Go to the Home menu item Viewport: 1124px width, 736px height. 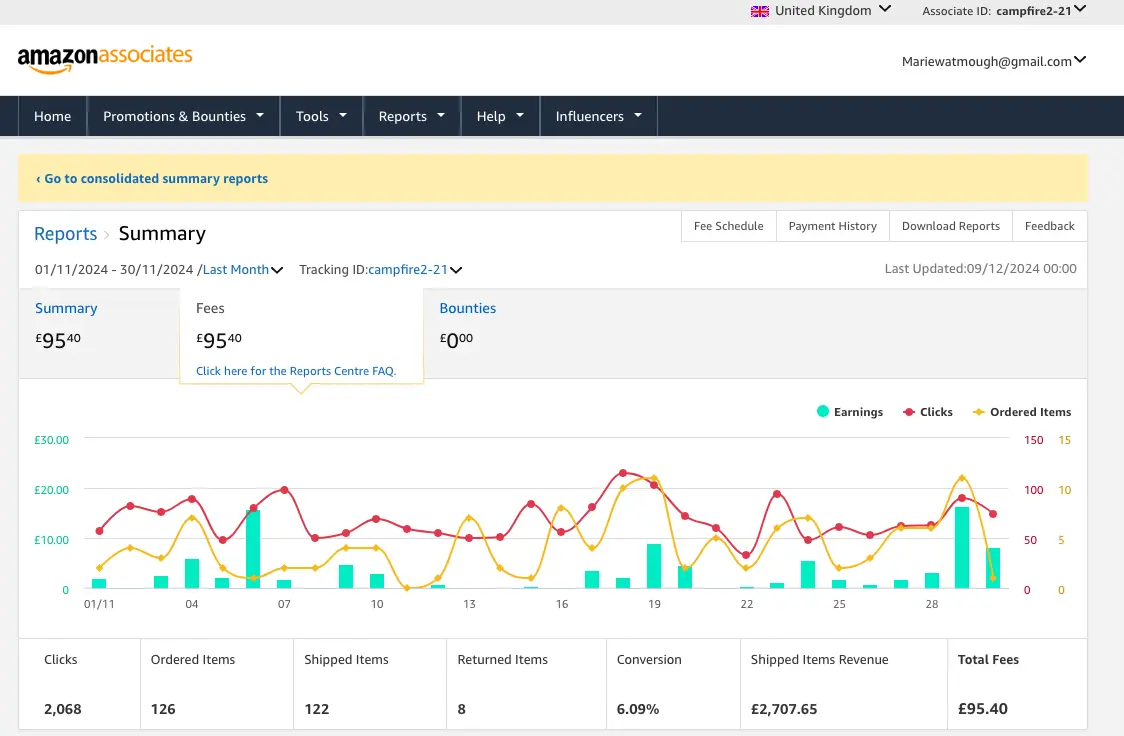coord(52,116)
